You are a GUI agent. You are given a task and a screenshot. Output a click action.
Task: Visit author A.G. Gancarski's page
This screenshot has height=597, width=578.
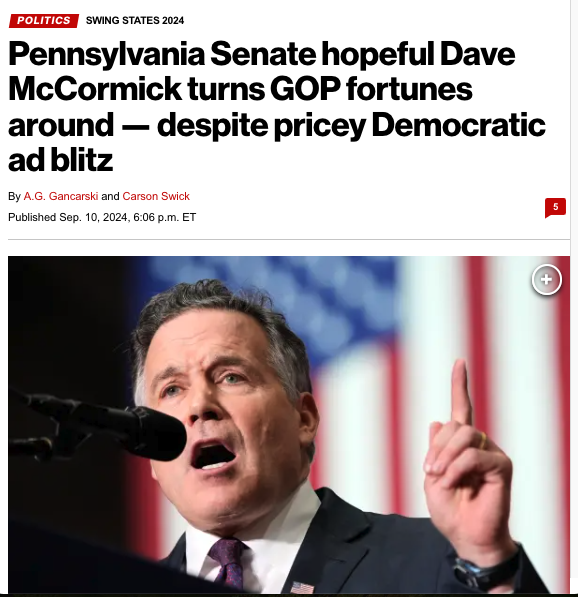[x=61, y=196]
